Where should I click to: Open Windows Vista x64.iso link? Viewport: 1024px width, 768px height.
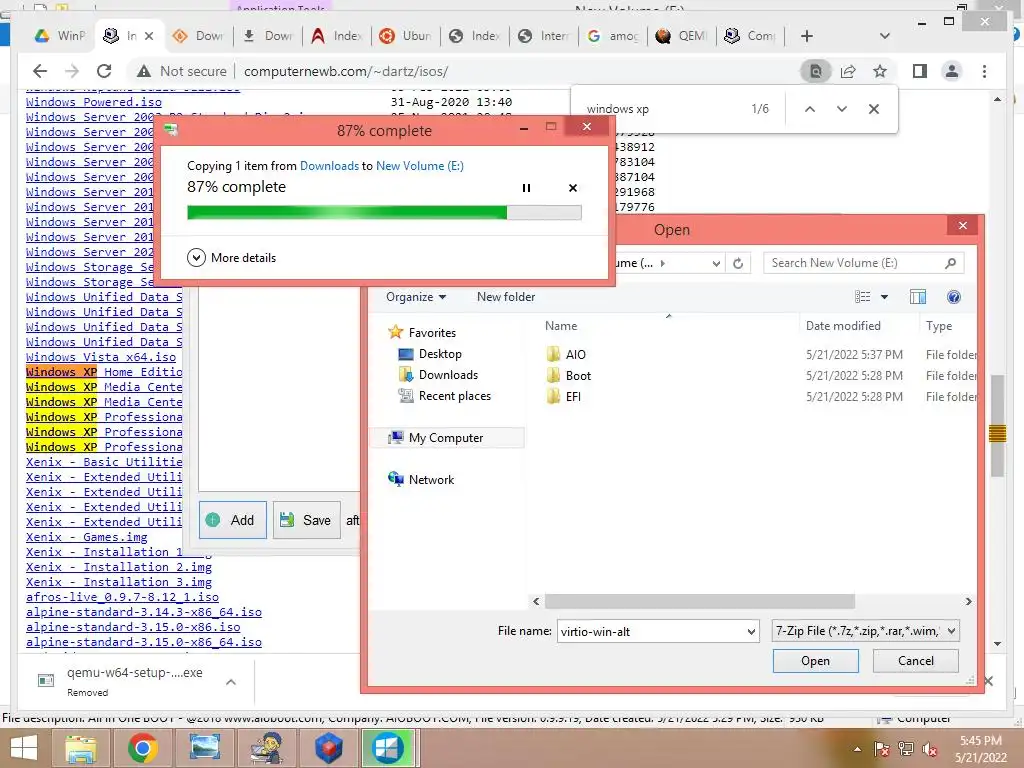[x=101, y=357]
